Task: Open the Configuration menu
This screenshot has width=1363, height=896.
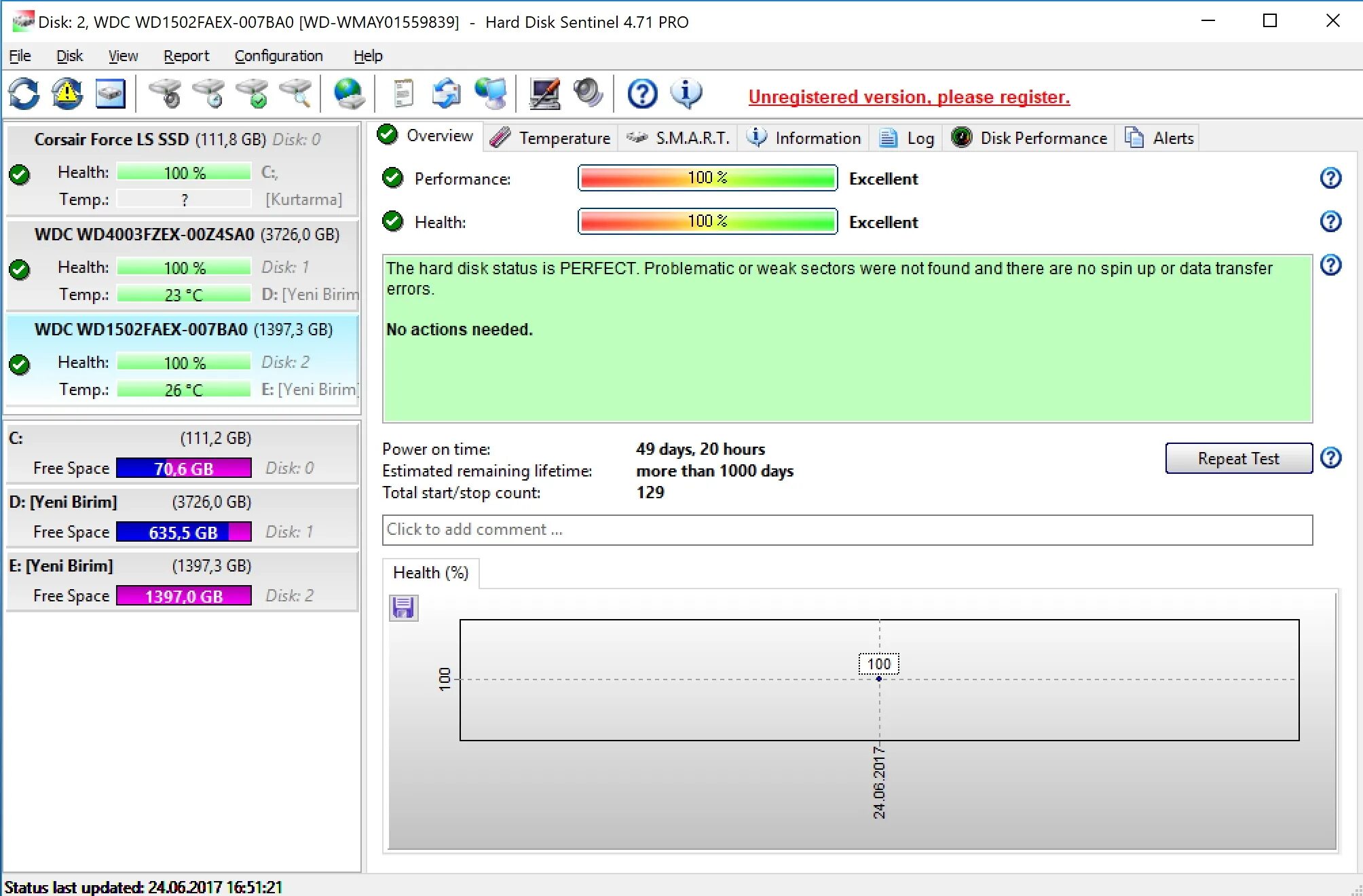Action: tap(278, 56)
